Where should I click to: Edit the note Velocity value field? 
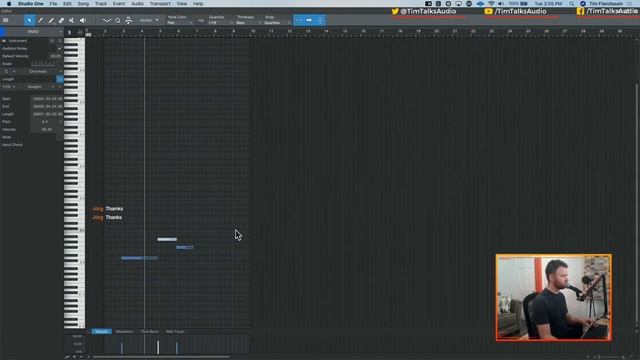coord(47,129)
